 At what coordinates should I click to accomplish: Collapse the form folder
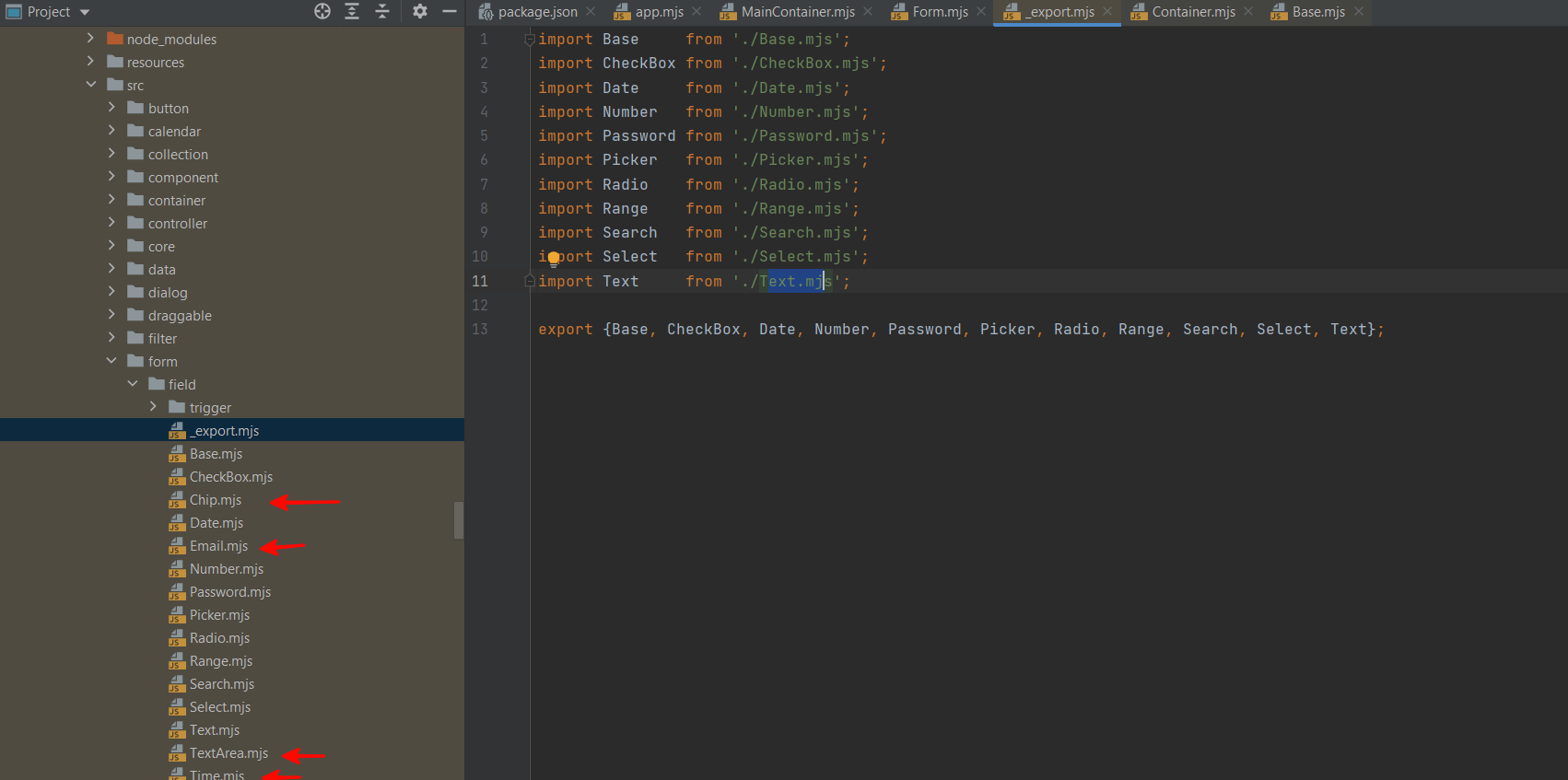pyautogui.click(x=111, y=360)
